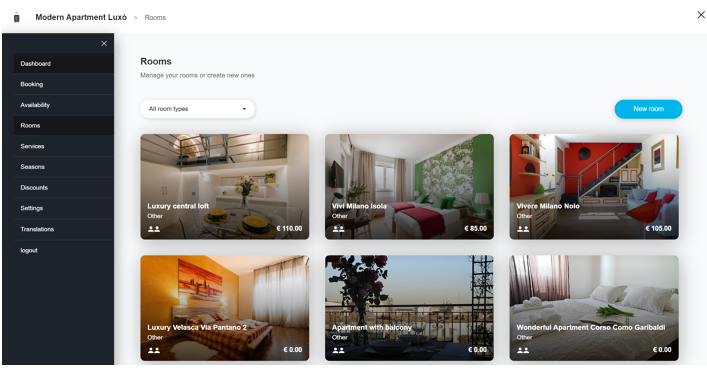Click Modern Apartment Luxò breadcrumb title
Screen dimensions: 707x377
coord(81,17)
